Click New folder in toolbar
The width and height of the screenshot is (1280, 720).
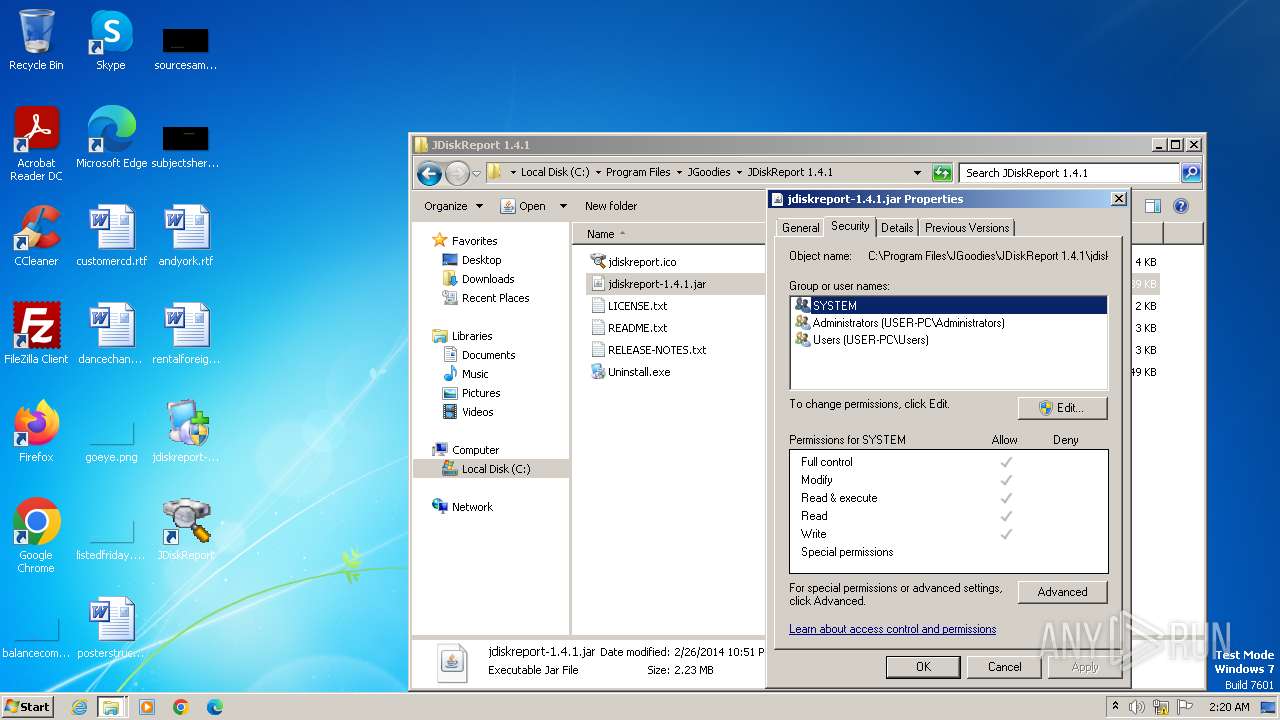(x=611, y=206)
